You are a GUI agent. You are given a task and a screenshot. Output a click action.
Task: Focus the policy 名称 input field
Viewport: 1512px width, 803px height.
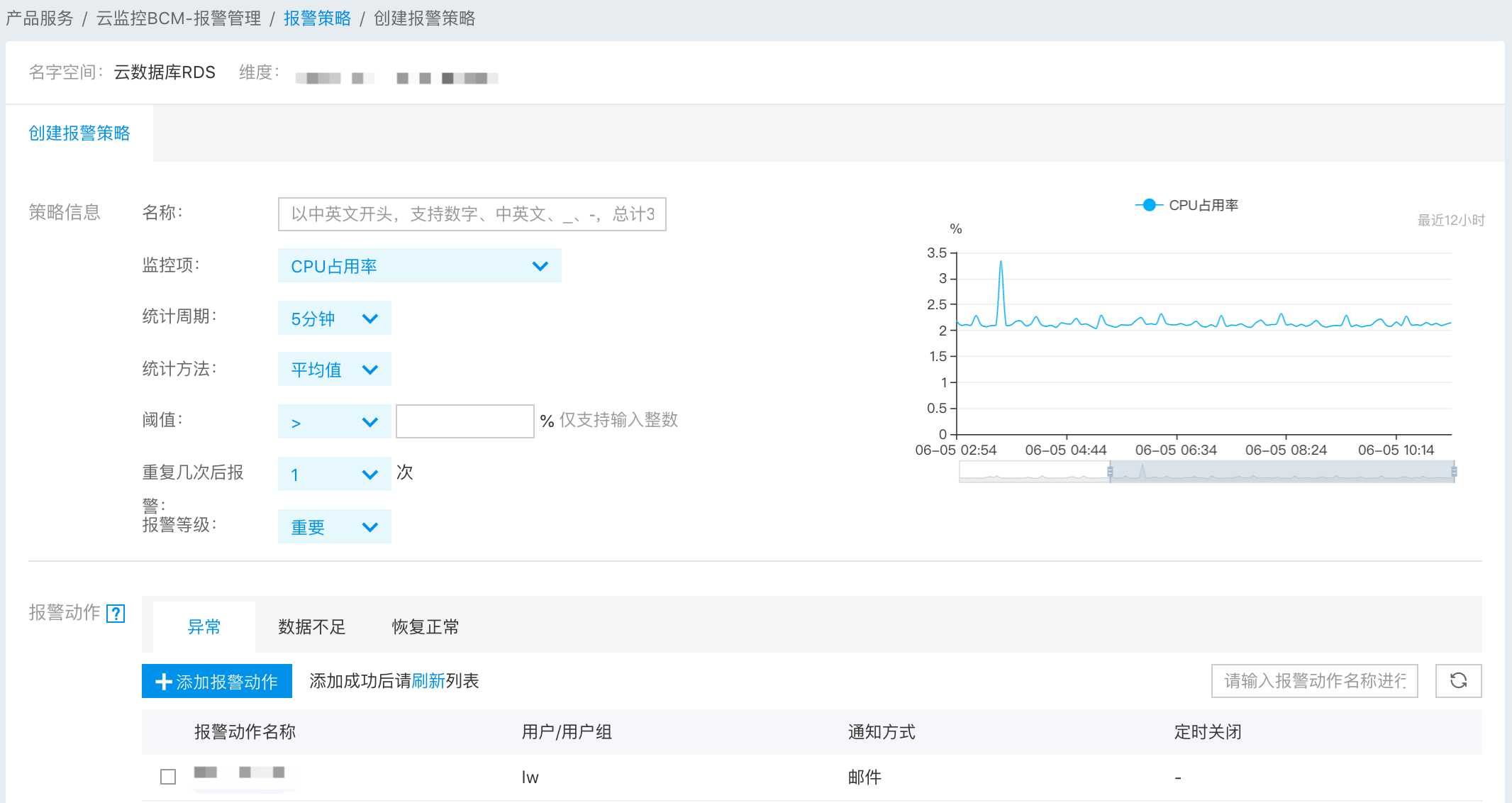(472, 214)
